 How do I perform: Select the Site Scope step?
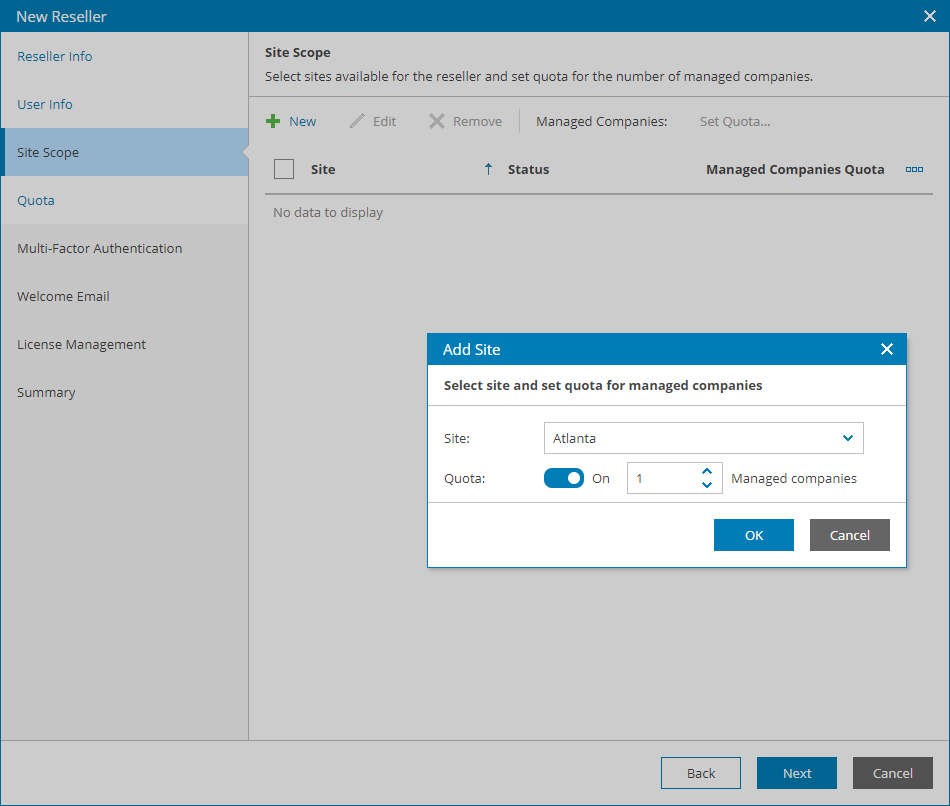pos(125,152)
